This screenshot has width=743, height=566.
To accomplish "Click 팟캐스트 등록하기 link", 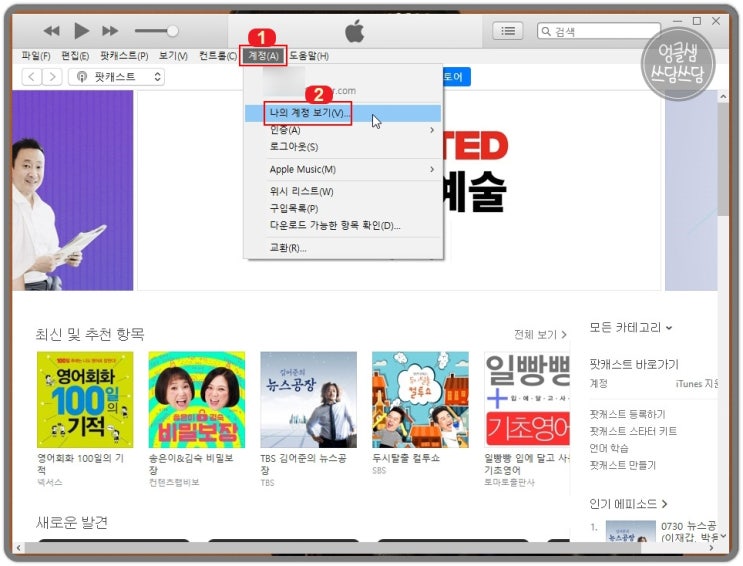I will [627, 414].
